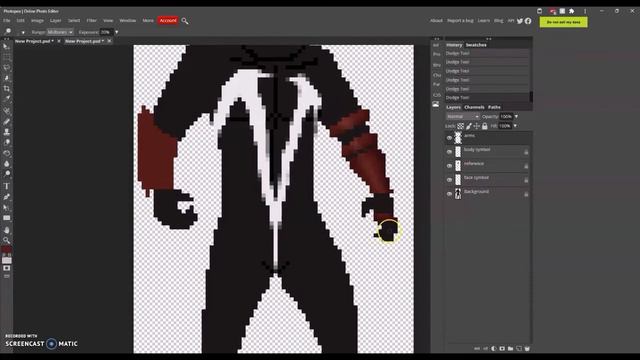Viewport: 640px width, 360px height.
Task: Click the dark red foreground color swatch
Action: [6, 250]
